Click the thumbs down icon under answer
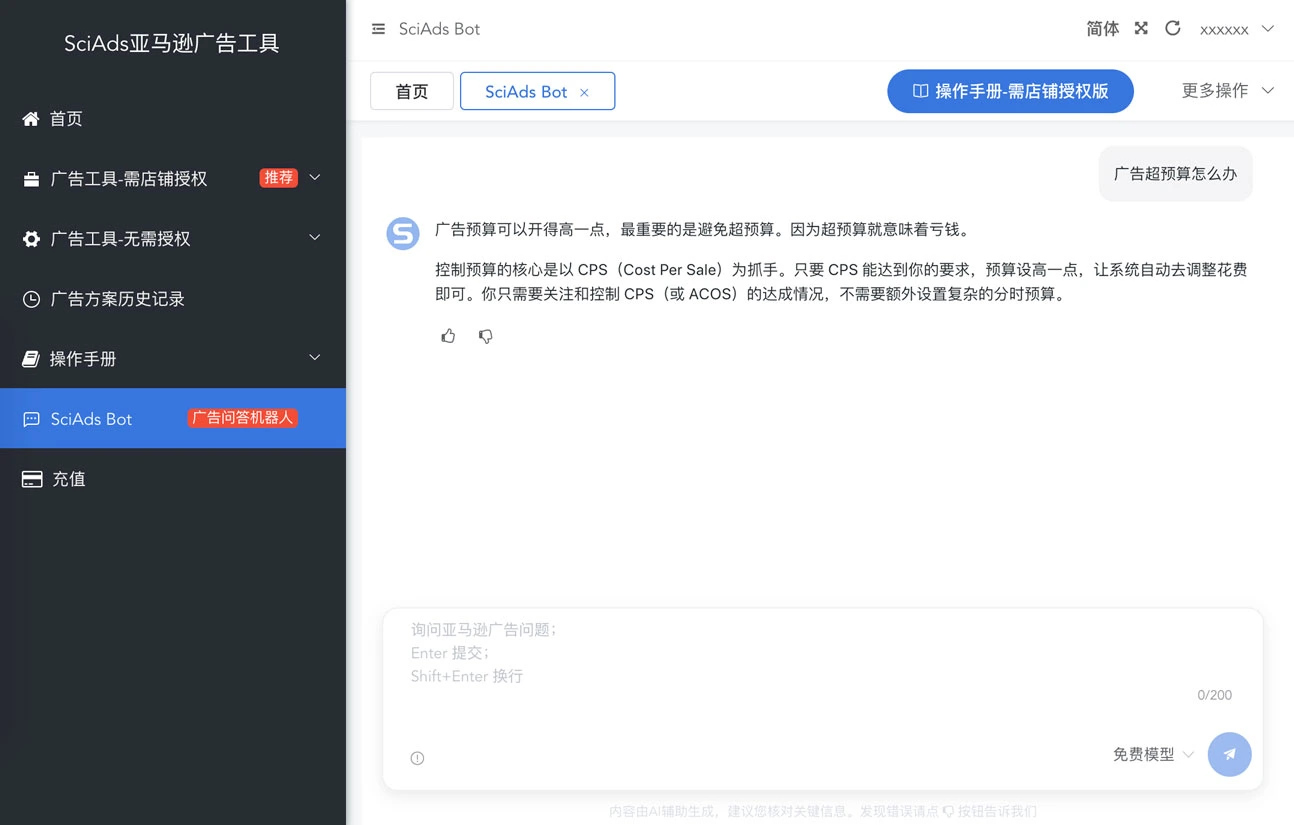 (486, 336)
